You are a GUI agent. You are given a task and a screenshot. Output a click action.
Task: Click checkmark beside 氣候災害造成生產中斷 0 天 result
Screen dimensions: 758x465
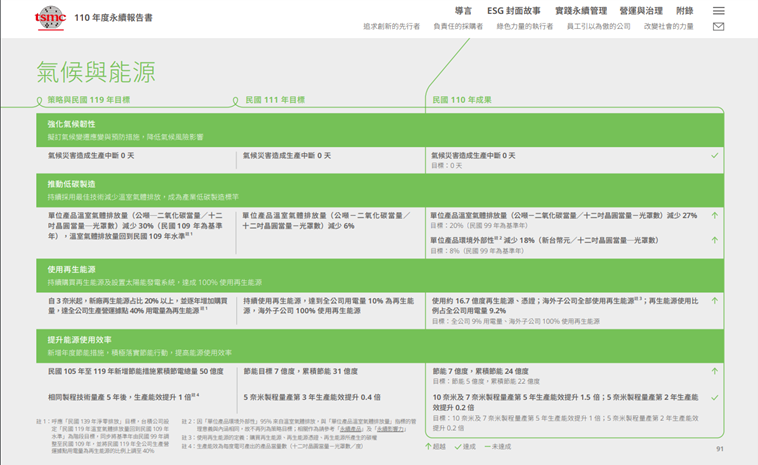[714, 156]
